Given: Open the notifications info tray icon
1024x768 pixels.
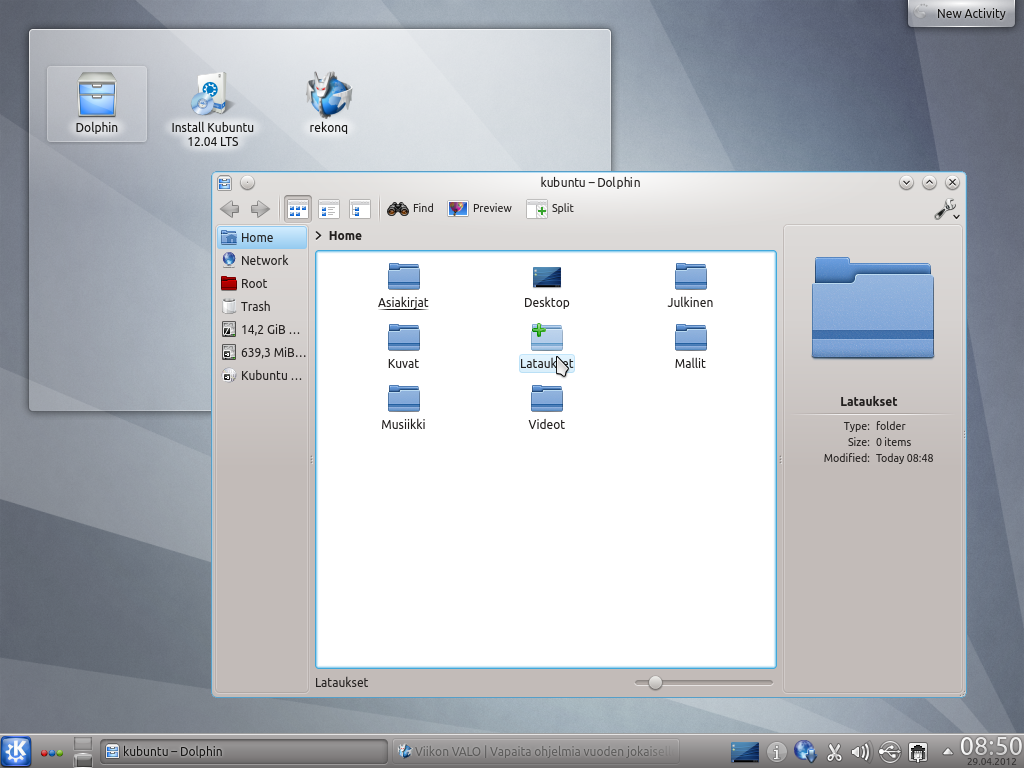Looking at the screenshot, I should pyautogui.click(x=776, y=752).
